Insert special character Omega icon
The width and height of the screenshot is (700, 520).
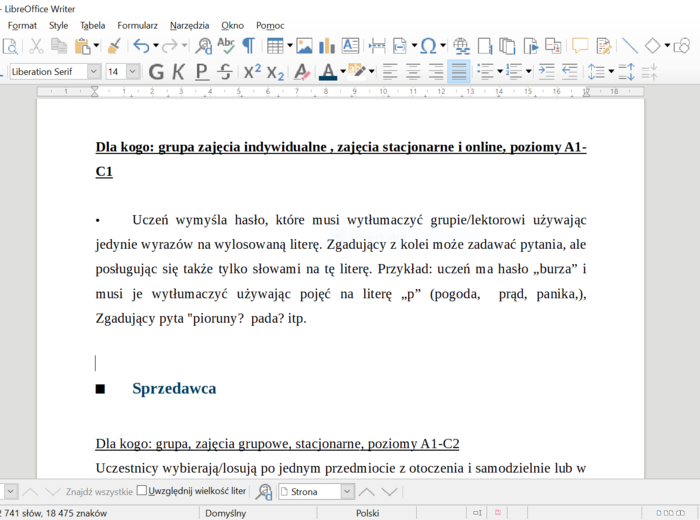[429, 46]
